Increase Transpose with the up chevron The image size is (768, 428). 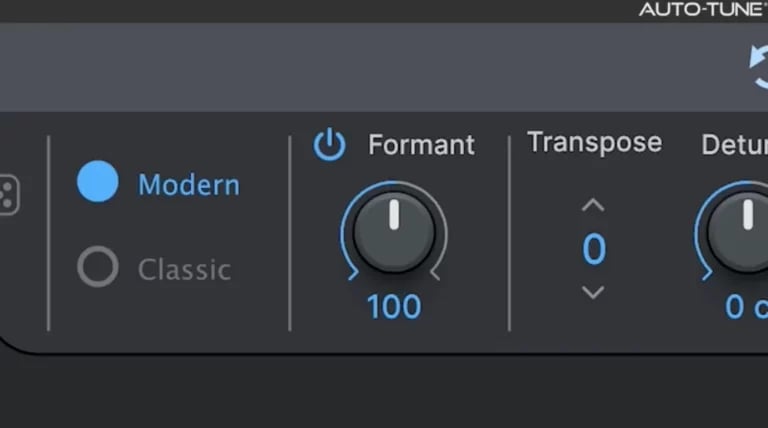click(x=593, y=205)
